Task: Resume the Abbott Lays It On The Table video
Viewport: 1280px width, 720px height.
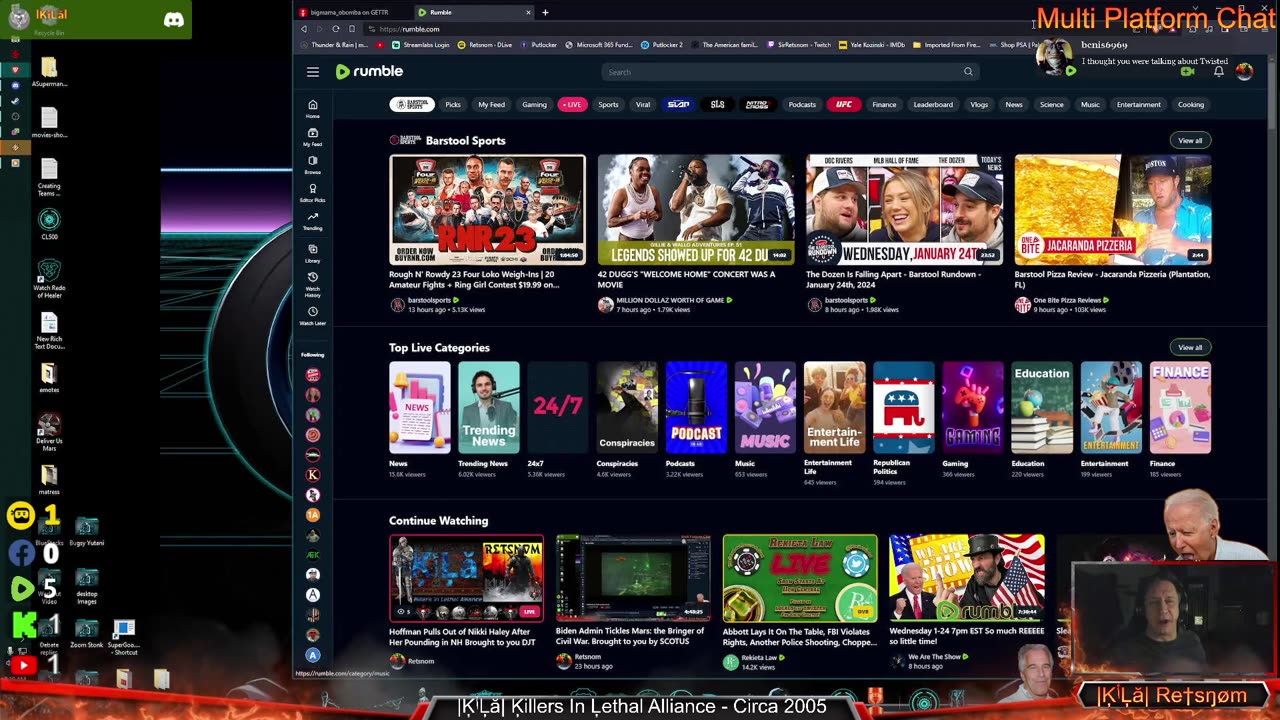Action: (800, 578)
